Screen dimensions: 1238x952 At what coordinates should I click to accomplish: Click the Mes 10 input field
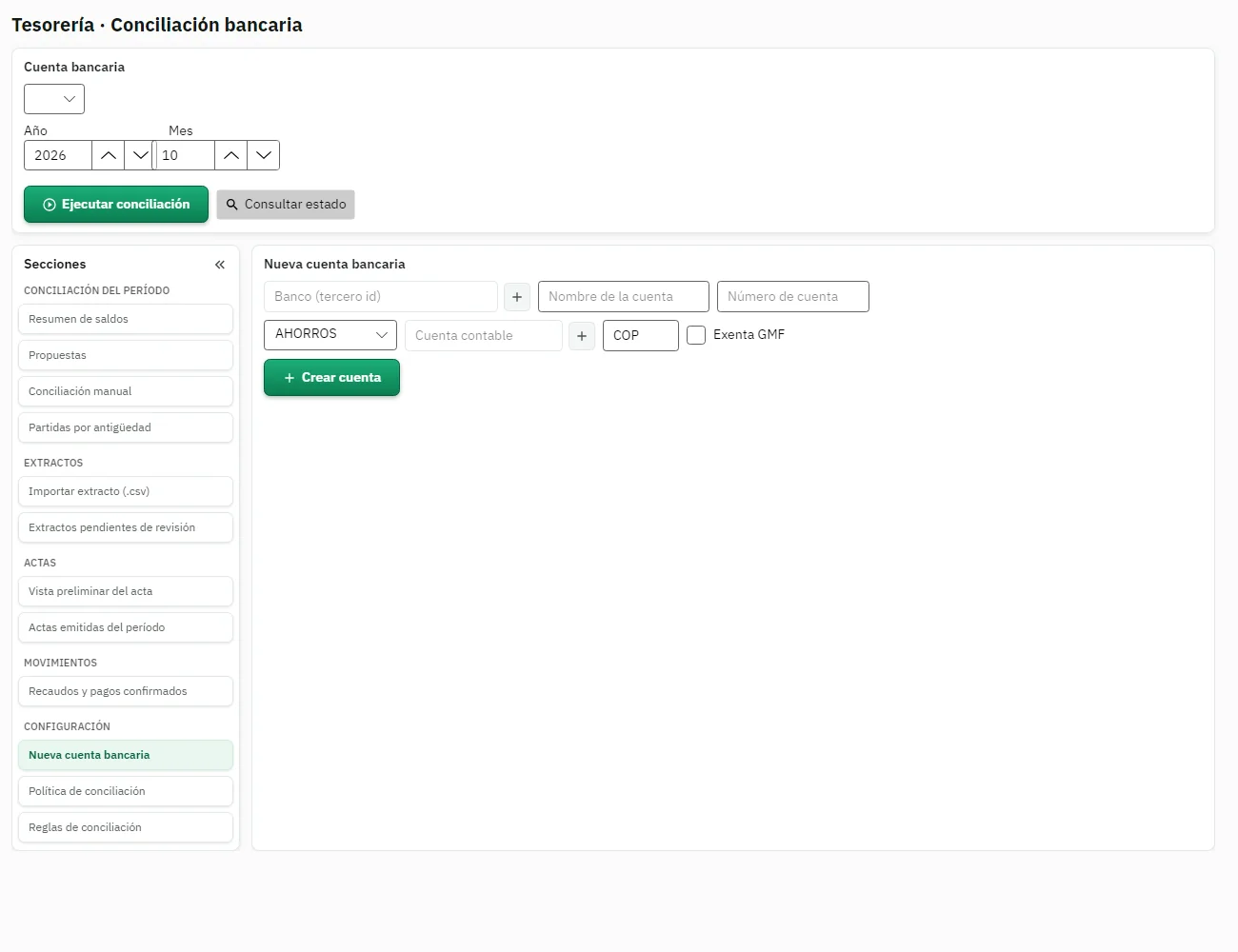click(x=186, y=155)
